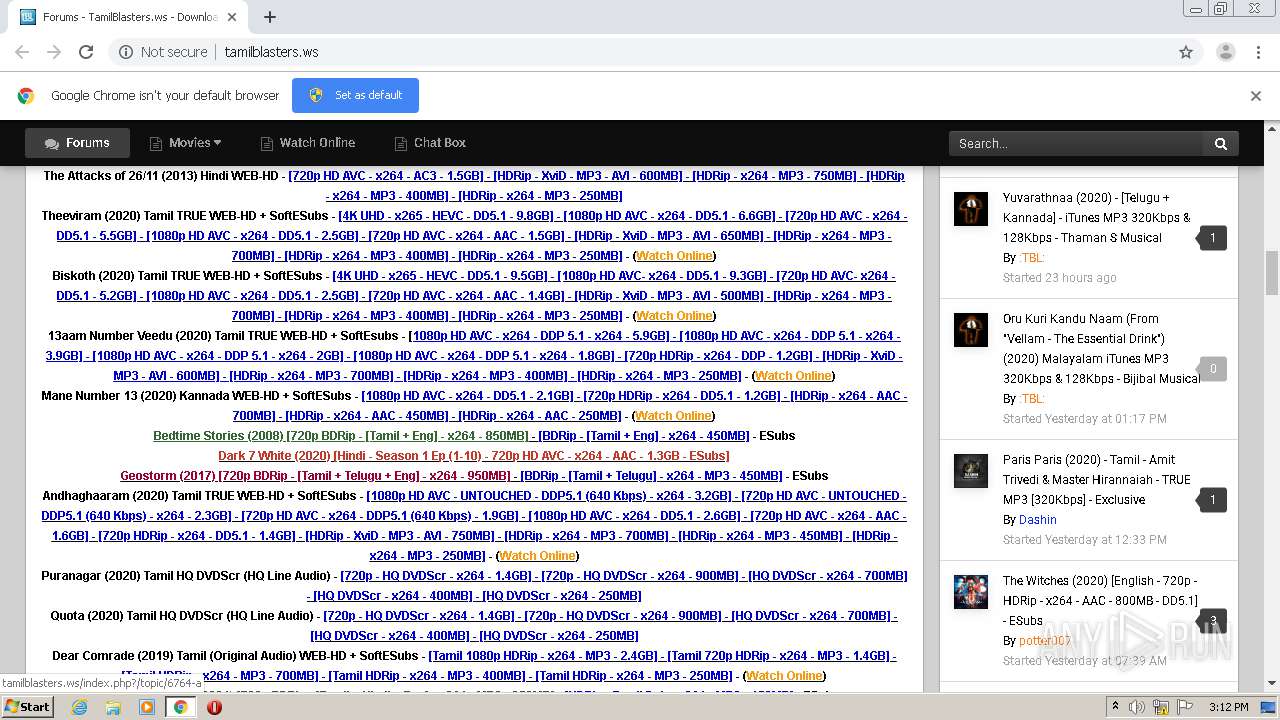Click the Not secure site info icon
This screenshot has height=720, width=1280.
pyautogui.click(x=126, y=52)
